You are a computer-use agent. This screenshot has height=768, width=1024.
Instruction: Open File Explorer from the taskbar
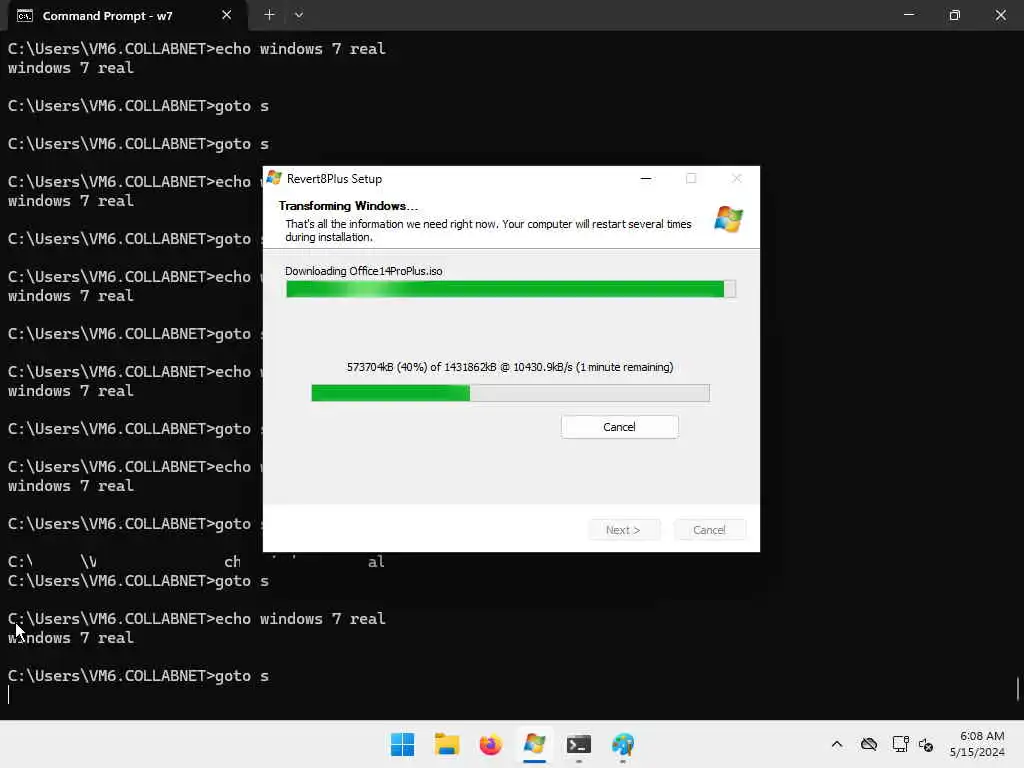(447, 744)
